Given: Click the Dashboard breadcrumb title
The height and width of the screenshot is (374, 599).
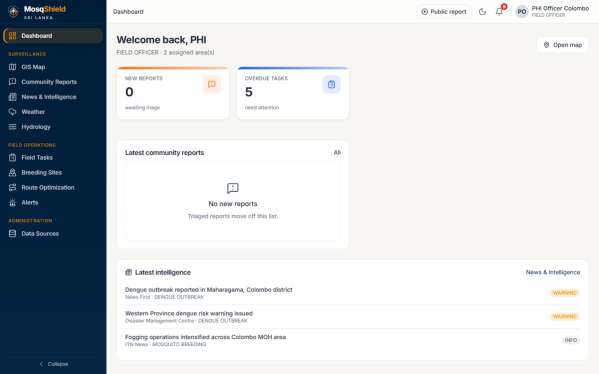Looking at the screenshot, I should point(128,12).
